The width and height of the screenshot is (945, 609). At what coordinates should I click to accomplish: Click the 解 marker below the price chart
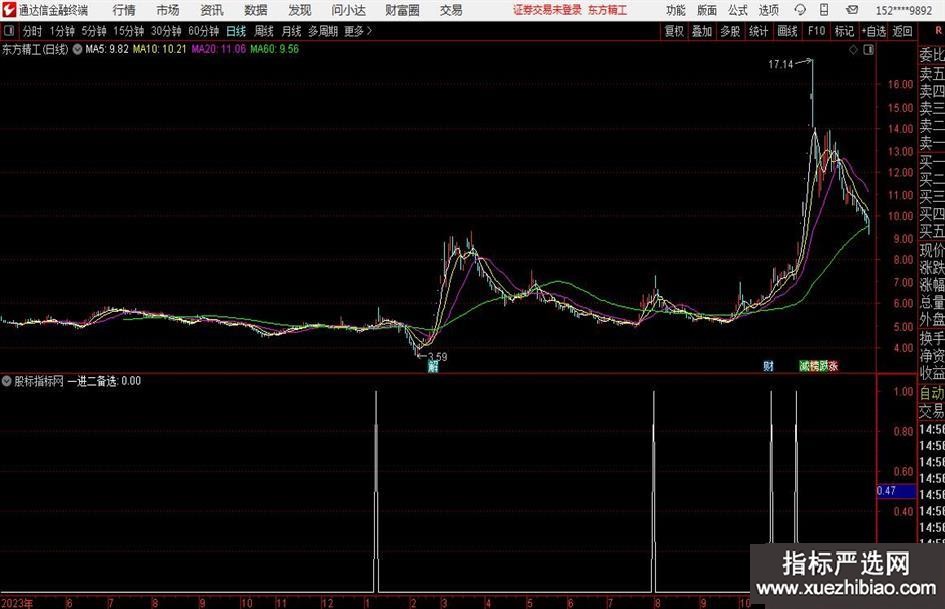click(433, 366)
